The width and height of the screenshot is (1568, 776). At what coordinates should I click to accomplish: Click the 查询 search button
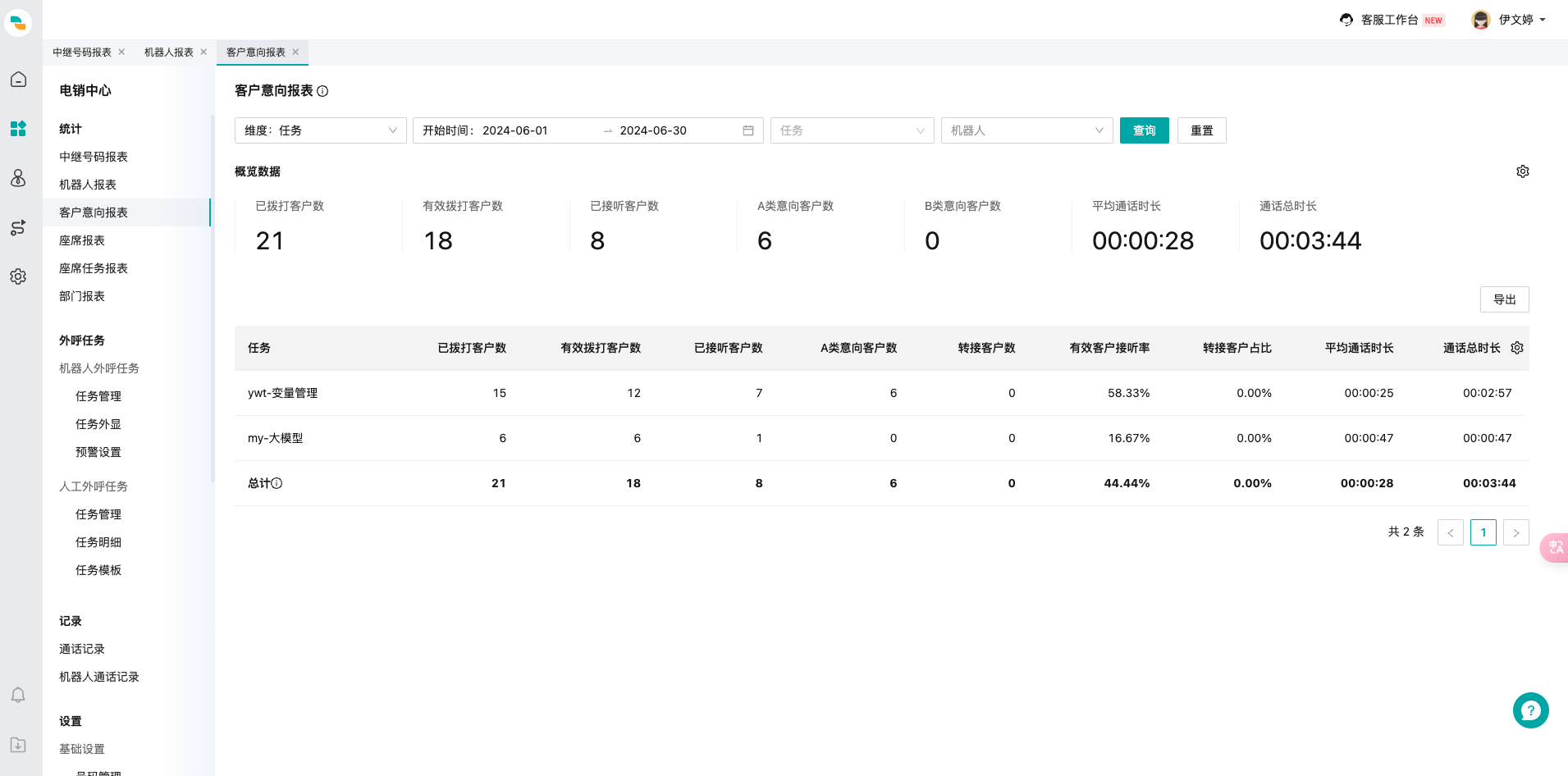(1145, 130)
